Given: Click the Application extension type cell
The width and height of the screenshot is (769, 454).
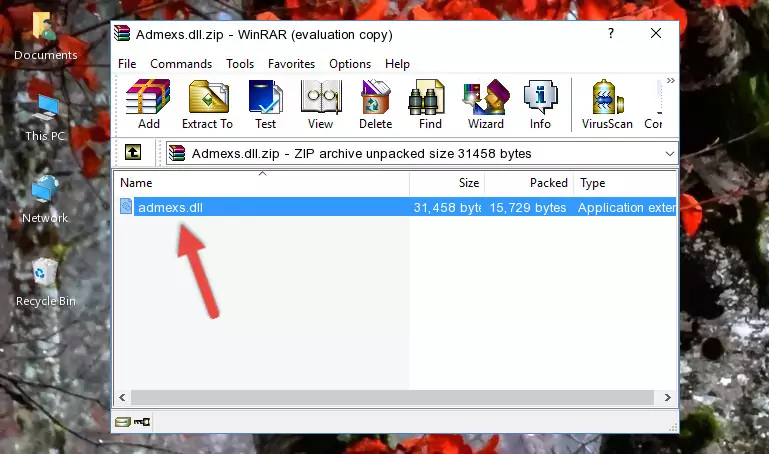Looking at the screenshot, I should [x=627, y=207].
